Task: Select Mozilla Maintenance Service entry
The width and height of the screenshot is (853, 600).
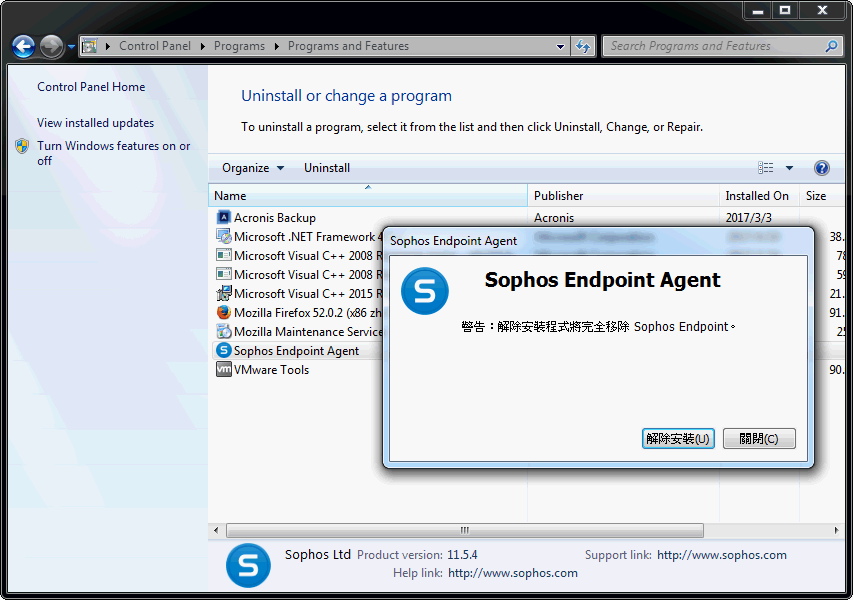Action: pyautogui.click(x=308, y=332)
